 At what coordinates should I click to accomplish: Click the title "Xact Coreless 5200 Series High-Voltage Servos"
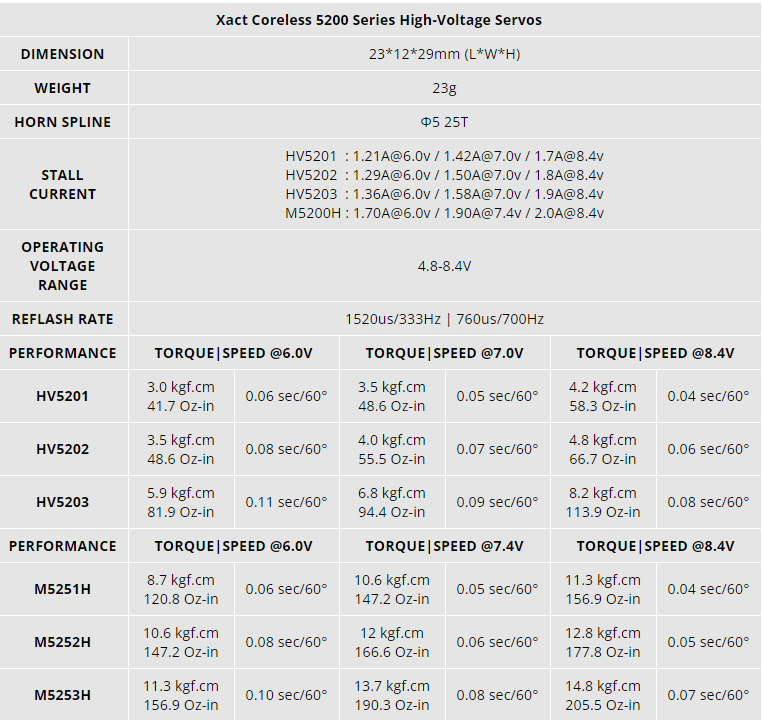coord(379,20)
